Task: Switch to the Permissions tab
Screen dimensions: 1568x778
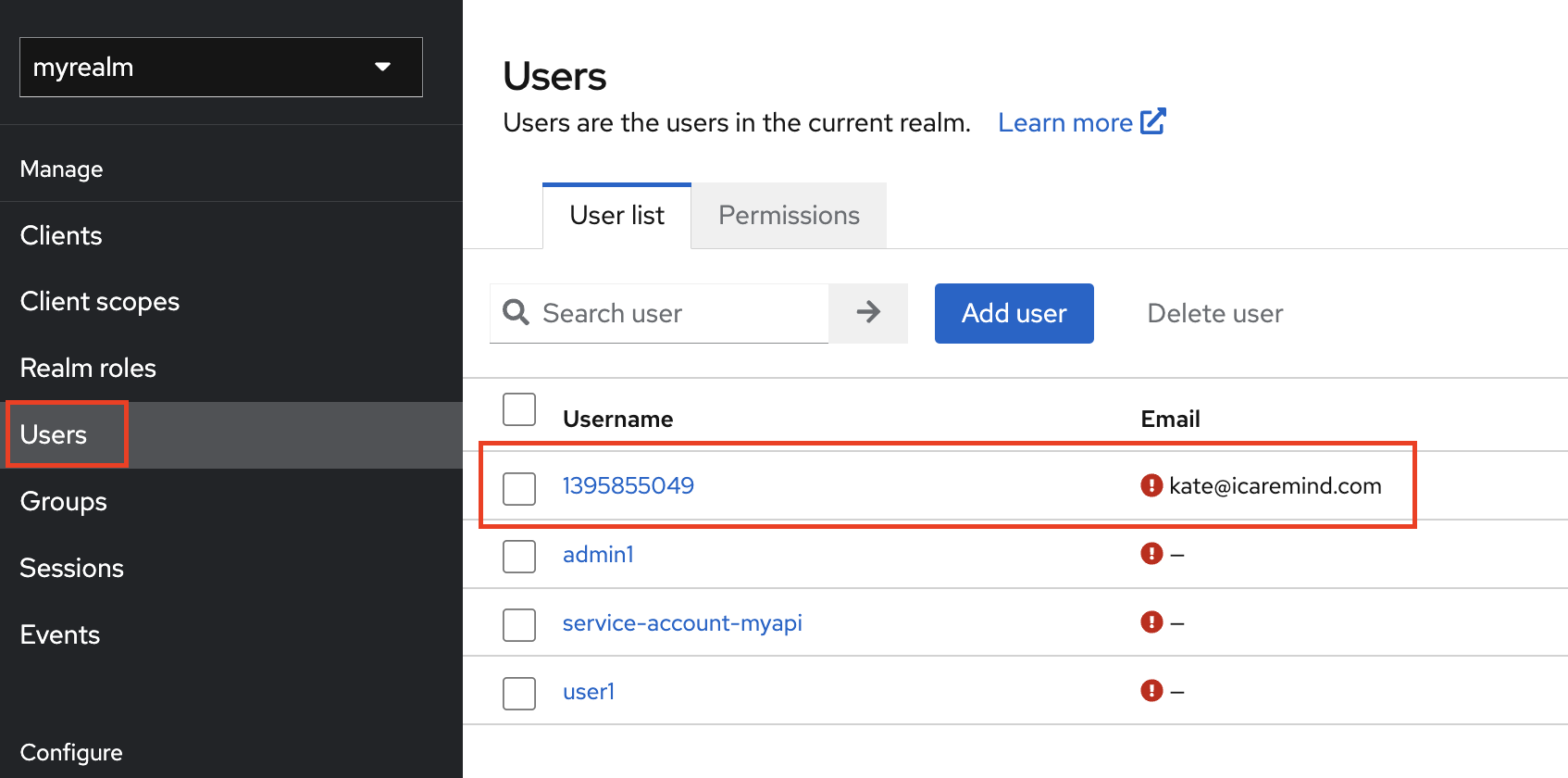Action: pyautogui.click(x=789, y=216)
